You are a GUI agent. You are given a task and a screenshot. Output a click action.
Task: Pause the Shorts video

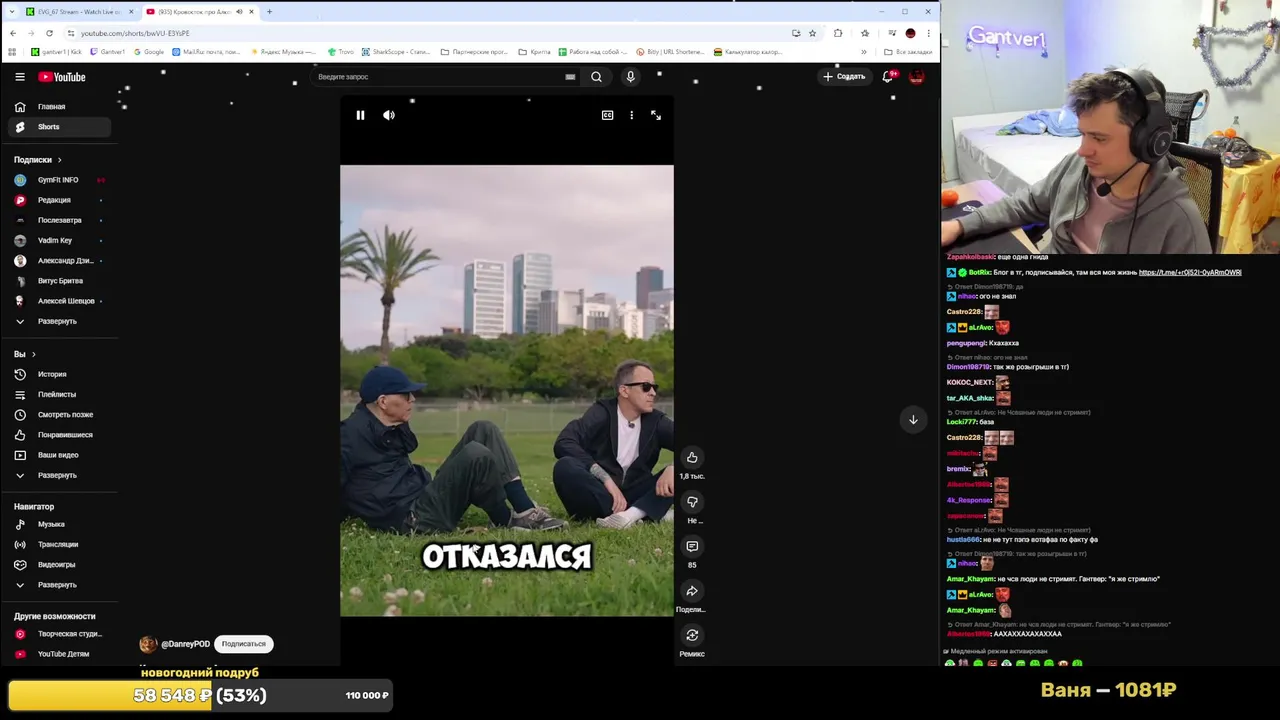click(x=360, y=115)
